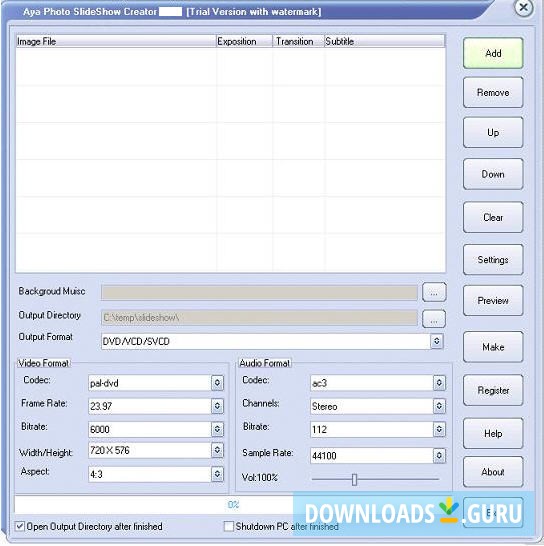Click the Remove button
Screen dimensions: 544x546
coord(493,93)
